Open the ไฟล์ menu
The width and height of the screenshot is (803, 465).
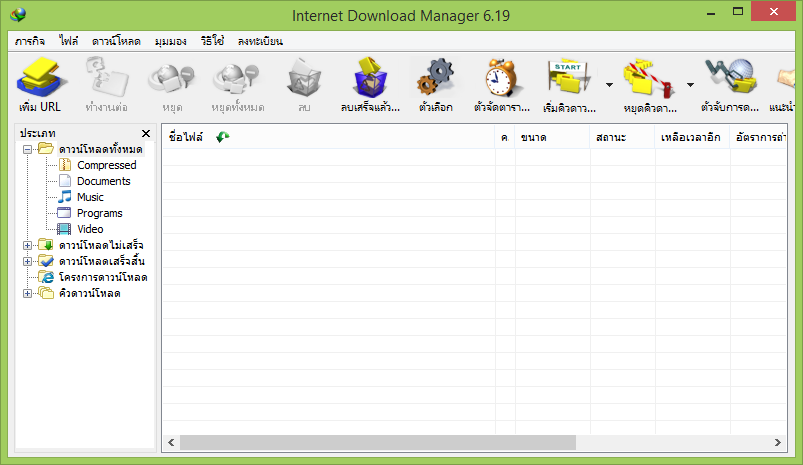[x=68, y=41]
